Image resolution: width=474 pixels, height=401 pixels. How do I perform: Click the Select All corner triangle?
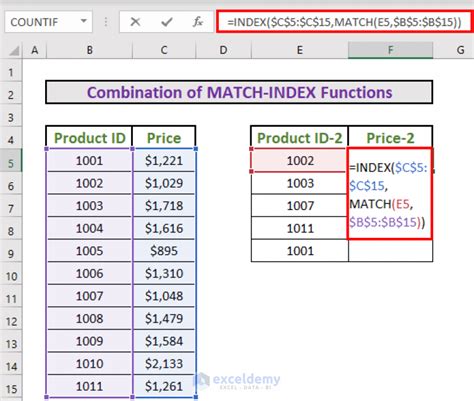[x=14, y=50]
